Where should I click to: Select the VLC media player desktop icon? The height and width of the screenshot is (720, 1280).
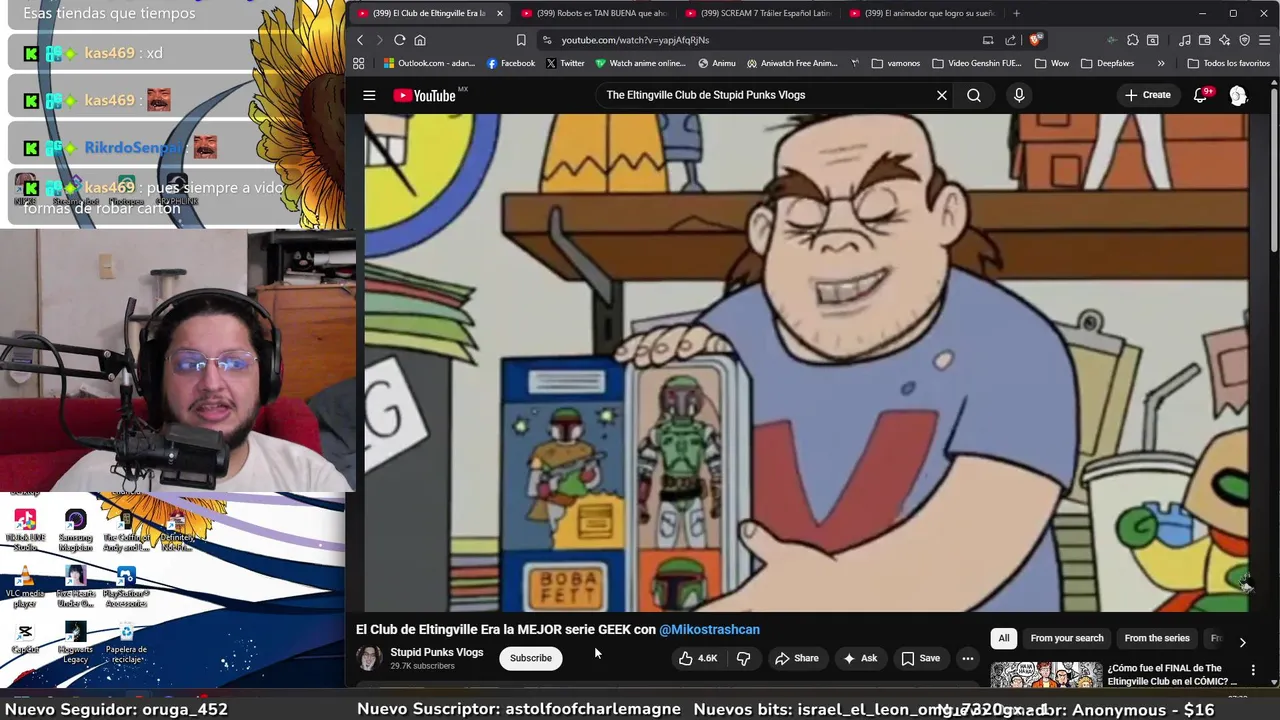[x=25, y=588]
